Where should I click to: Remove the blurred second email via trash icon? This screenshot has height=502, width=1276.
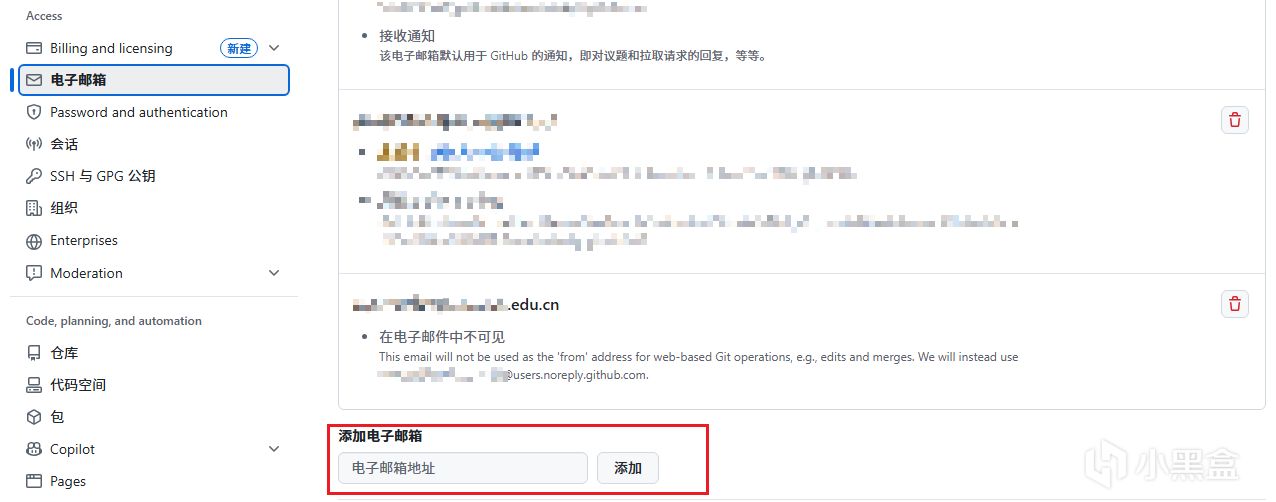(1235, 120)
